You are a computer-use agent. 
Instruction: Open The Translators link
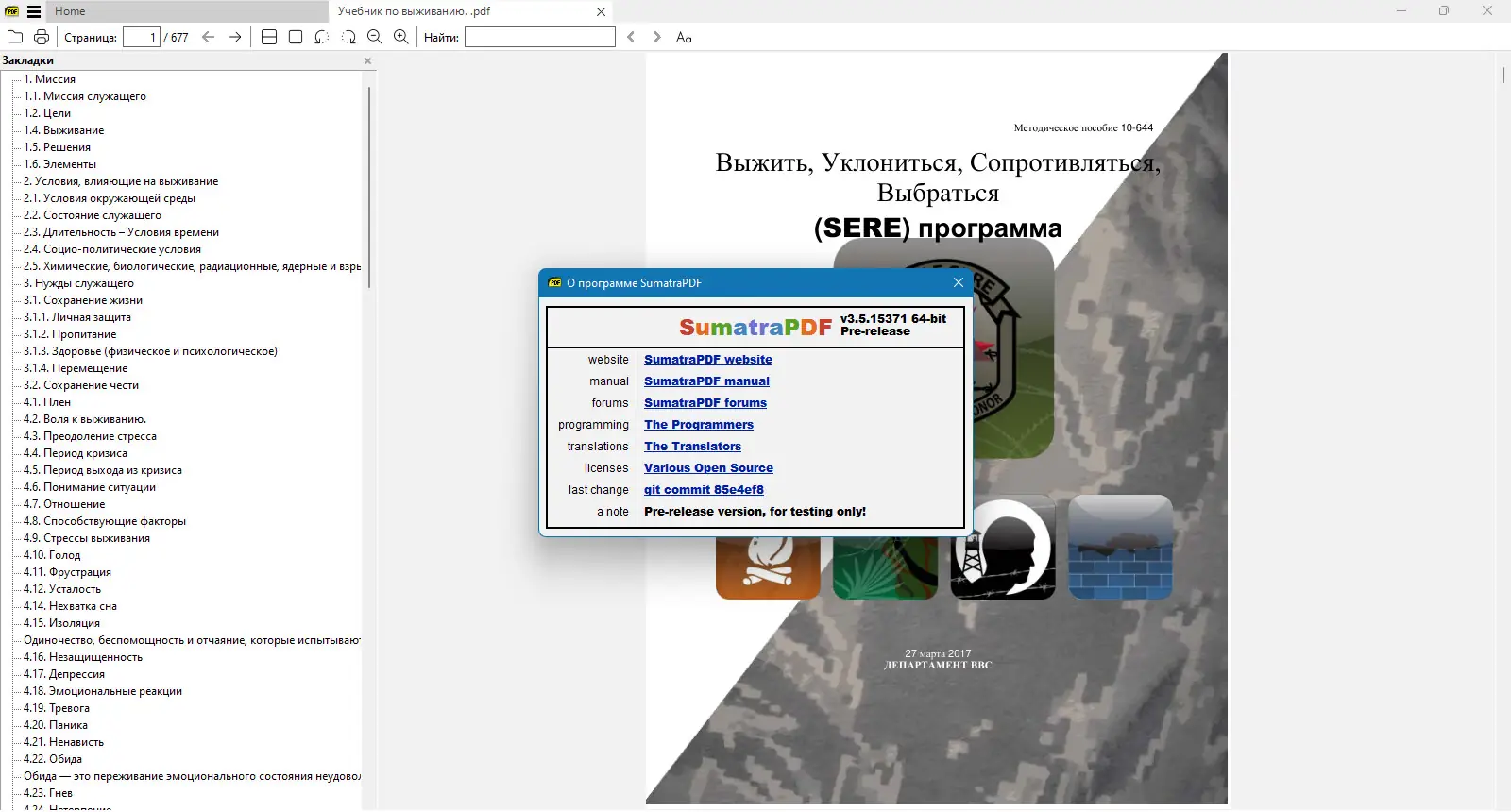point(692,447)
